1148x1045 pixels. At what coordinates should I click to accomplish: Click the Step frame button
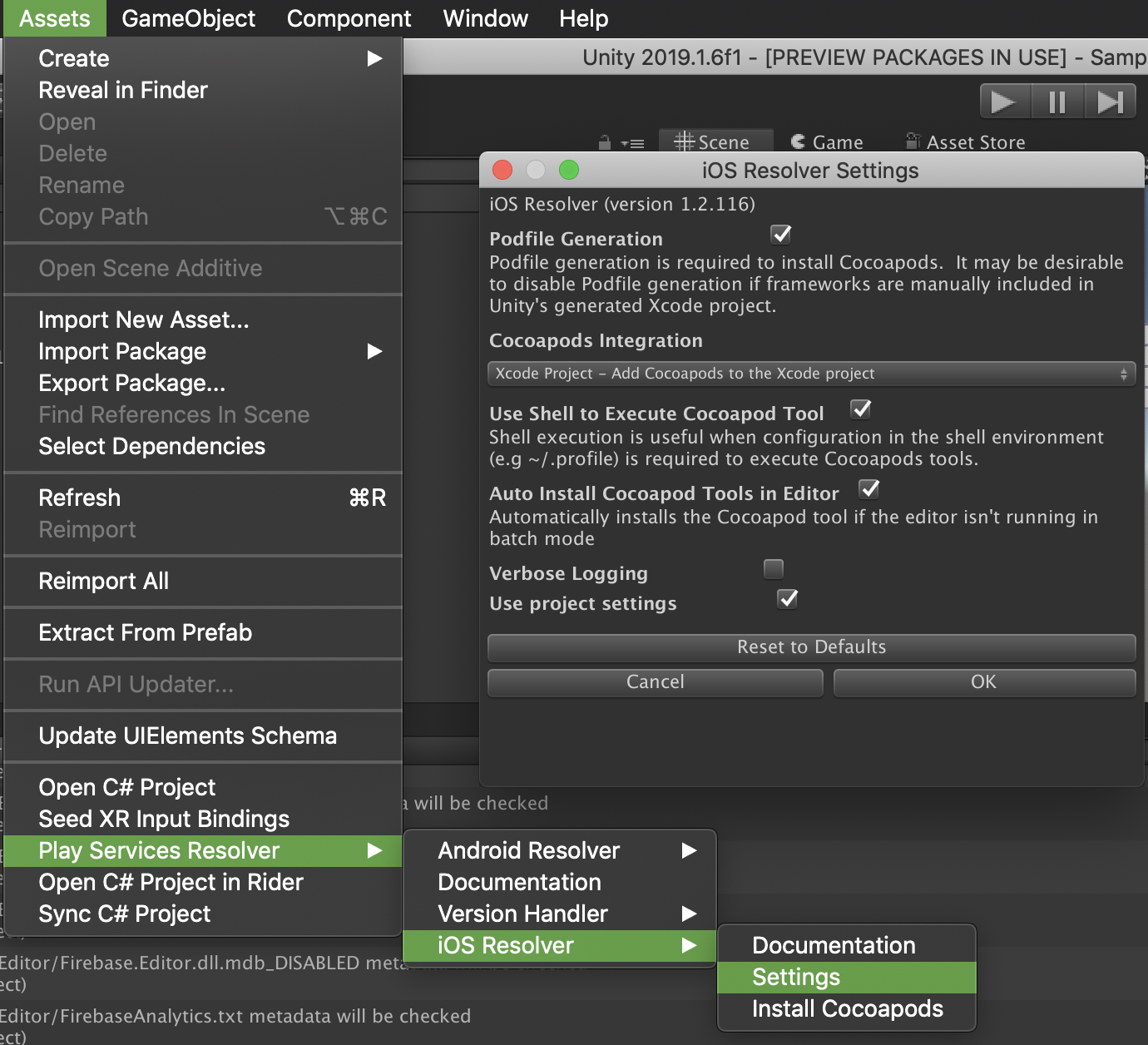pos(1111,102)
